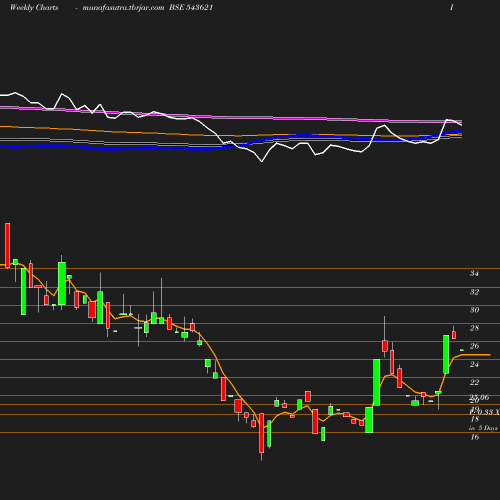Click the "in 5 Days" label

483,428
